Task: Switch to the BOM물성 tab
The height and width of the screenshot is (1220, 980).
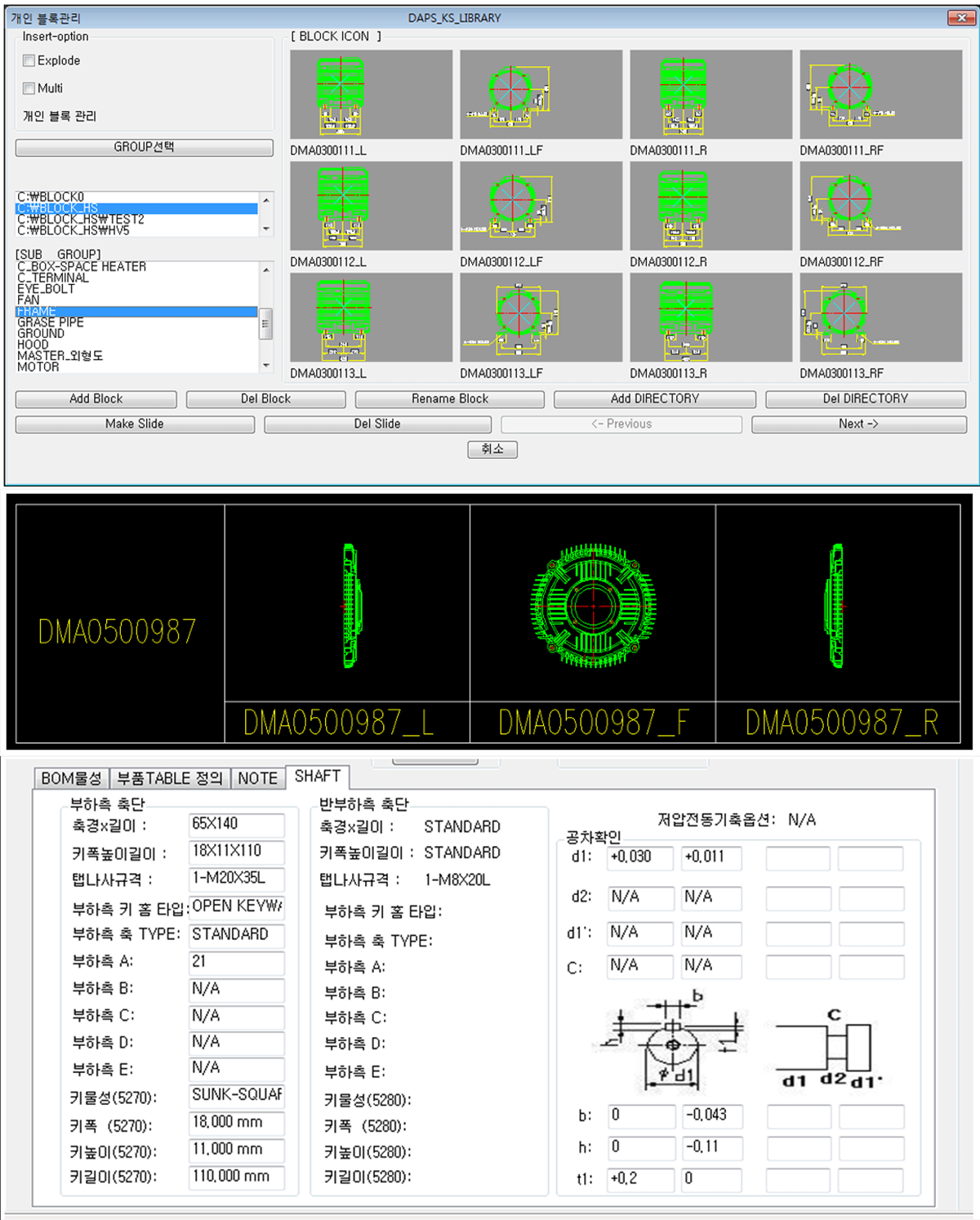Action: pyautogui.click(x=71, y=778)
